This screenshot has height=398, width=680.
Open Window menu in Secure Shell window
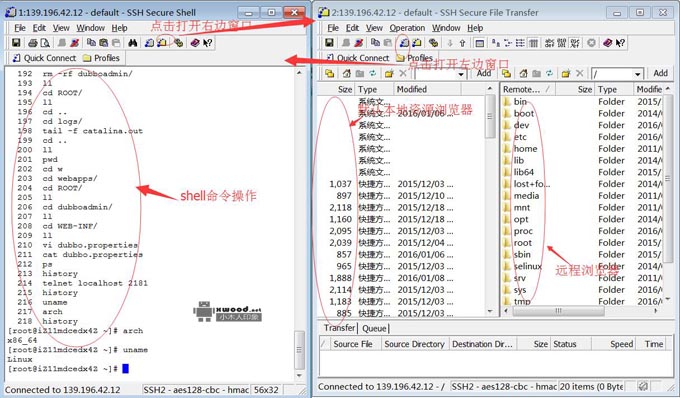coord(91,28)
